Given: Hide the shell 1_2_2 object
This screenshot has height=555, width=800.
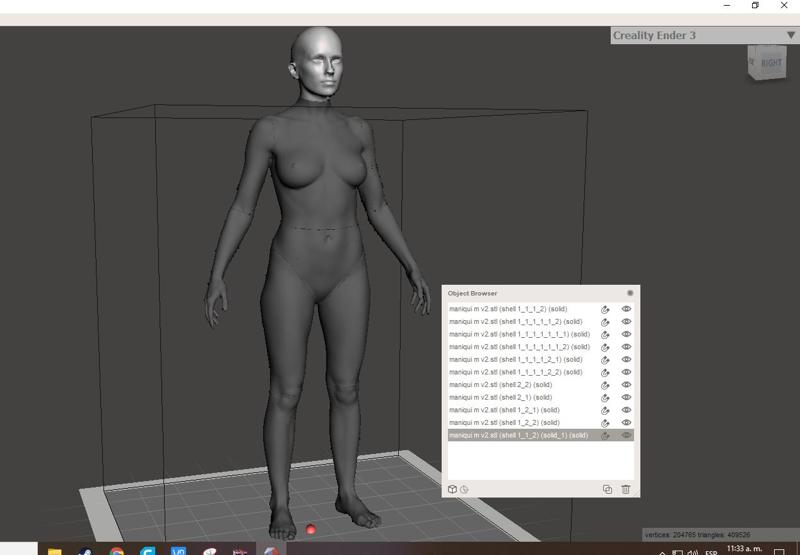Looking at the screenshot, I should pyautogui.click(x=626, y=423).
